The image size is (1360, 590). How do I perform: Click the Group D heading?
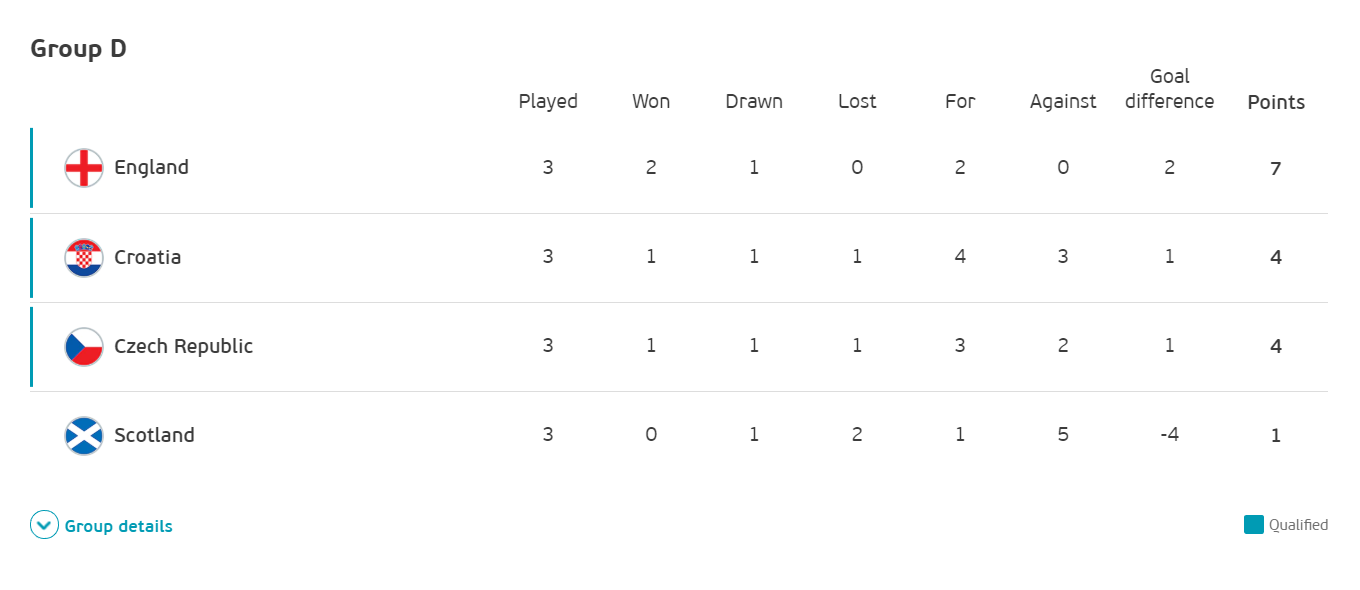[x=78, y=48]
